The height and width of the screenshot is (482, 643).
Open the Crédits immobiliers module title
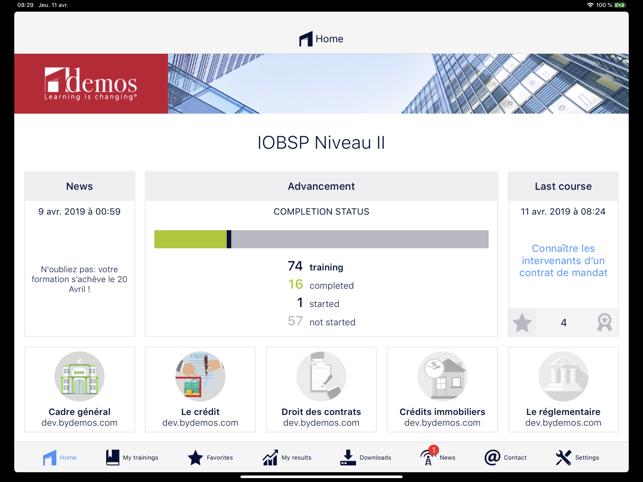[442, 411]
